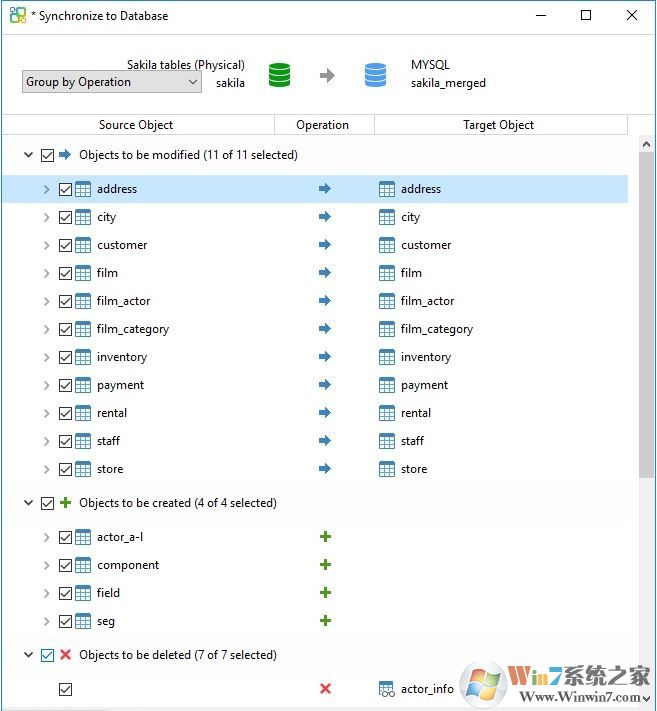Click the vertical scrollbar thumb
Image resolution: width=657 pixels, height=711 pixels.
[647, 315]
